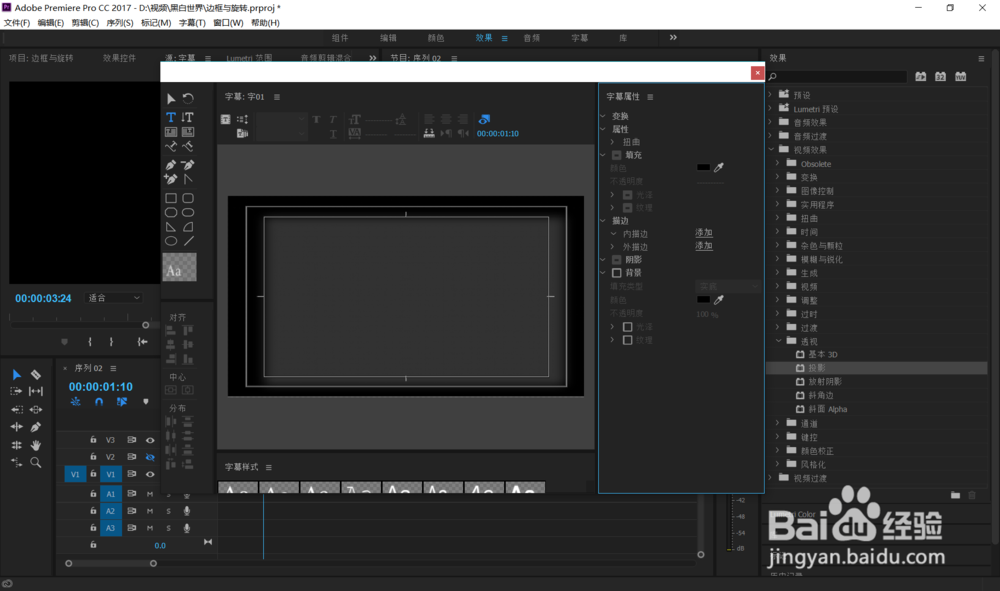This screenshot has width=1000, height=591.
Task: Expand the 预设 folder in effects panel
Action: coord(770,95)
